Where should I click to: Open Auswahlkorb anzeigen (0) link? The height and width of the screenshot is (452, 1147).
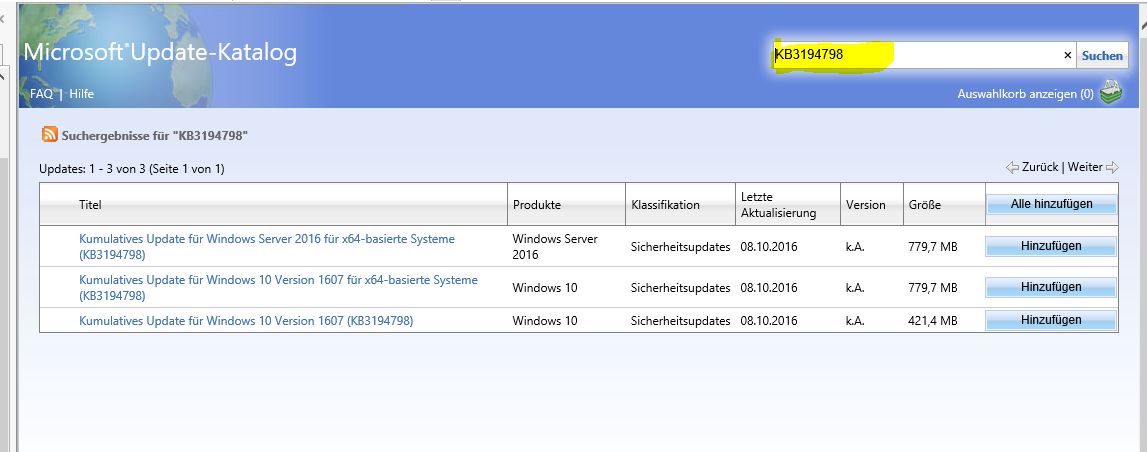pos(1026,94)
